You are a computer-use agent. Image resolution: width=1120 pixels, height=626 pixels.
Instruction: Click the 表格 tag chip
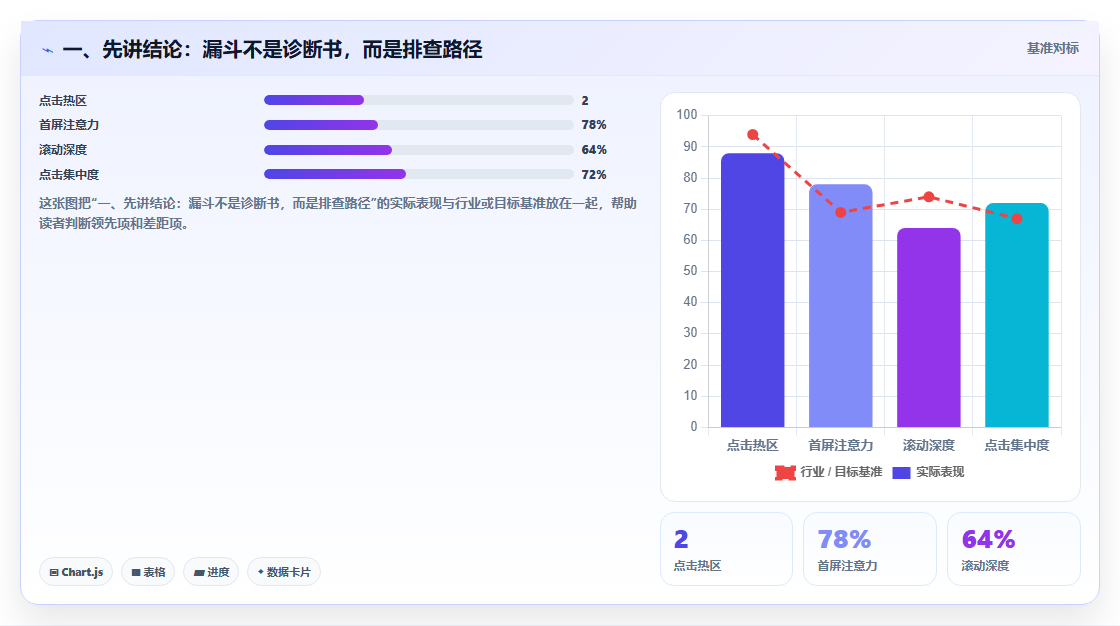[148, 572]
